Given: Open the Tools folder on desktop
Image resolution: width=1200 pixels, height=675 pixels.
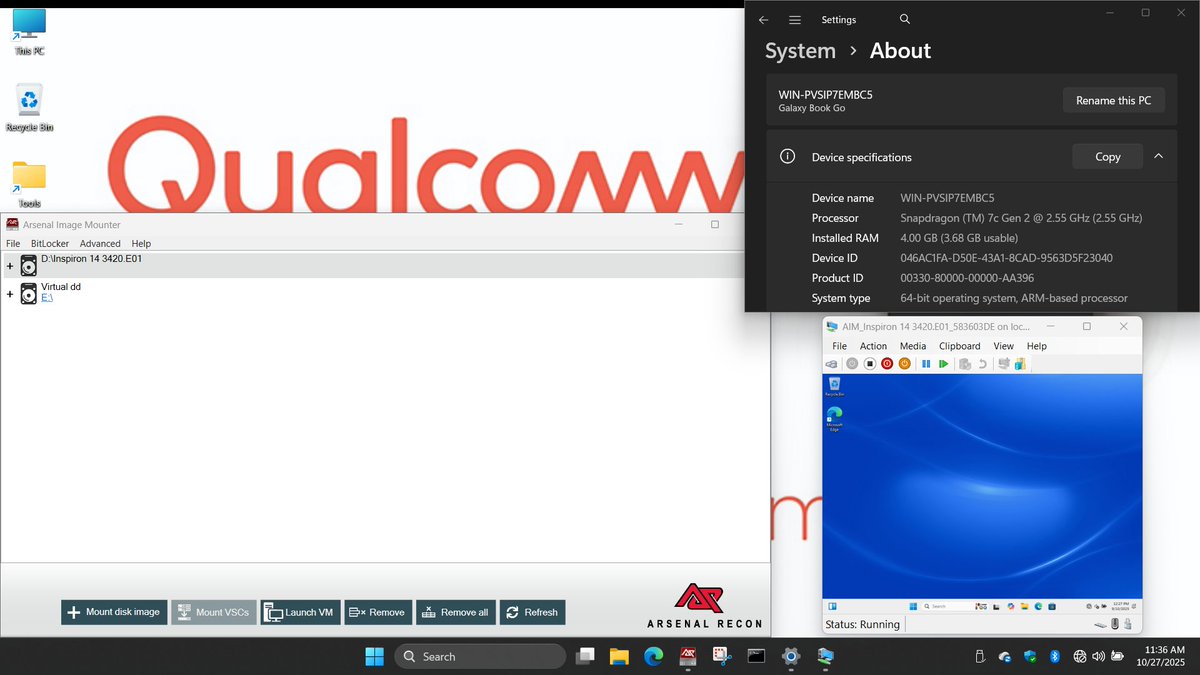Looking at the screenshot, I should [29, 184].
